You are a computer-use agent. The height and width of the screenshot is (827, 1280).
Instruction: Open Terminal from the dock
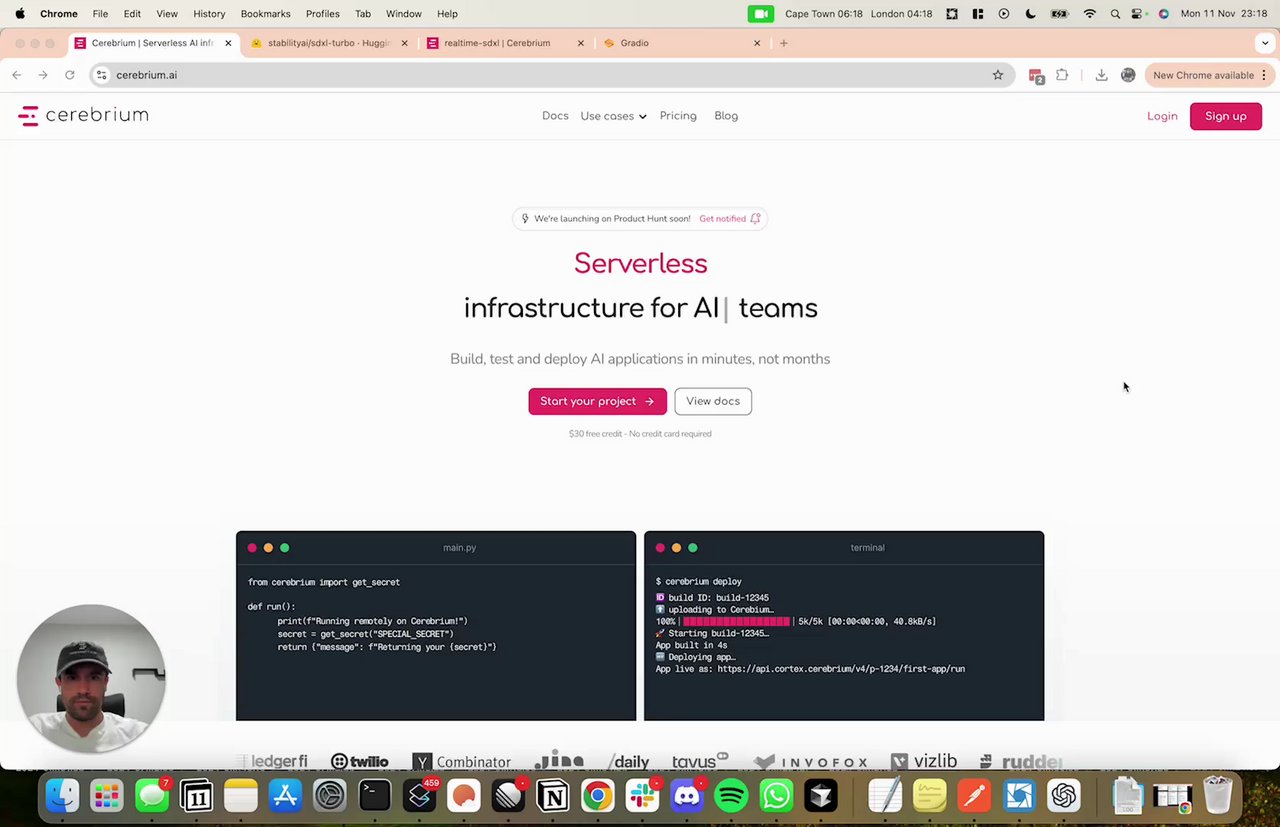374,796
